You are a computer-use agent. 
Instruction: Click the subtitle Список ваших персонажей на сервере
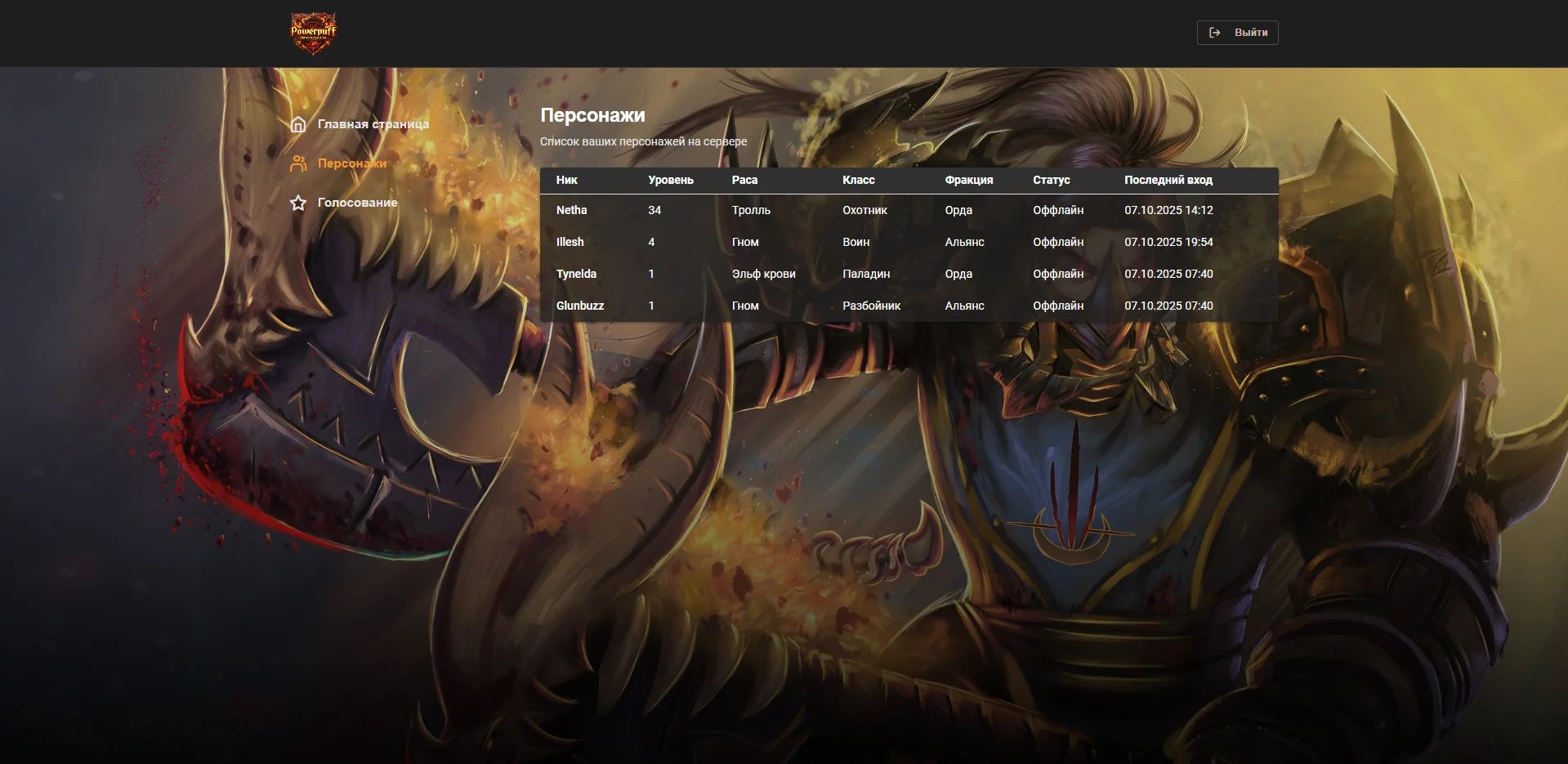click(x=644, y=141)
